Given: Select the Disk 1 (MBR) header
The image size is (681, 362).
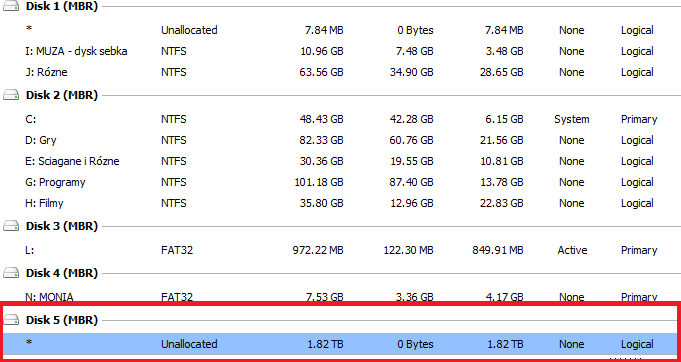Looking at the screenshot, I should click(x=62, y=7).
